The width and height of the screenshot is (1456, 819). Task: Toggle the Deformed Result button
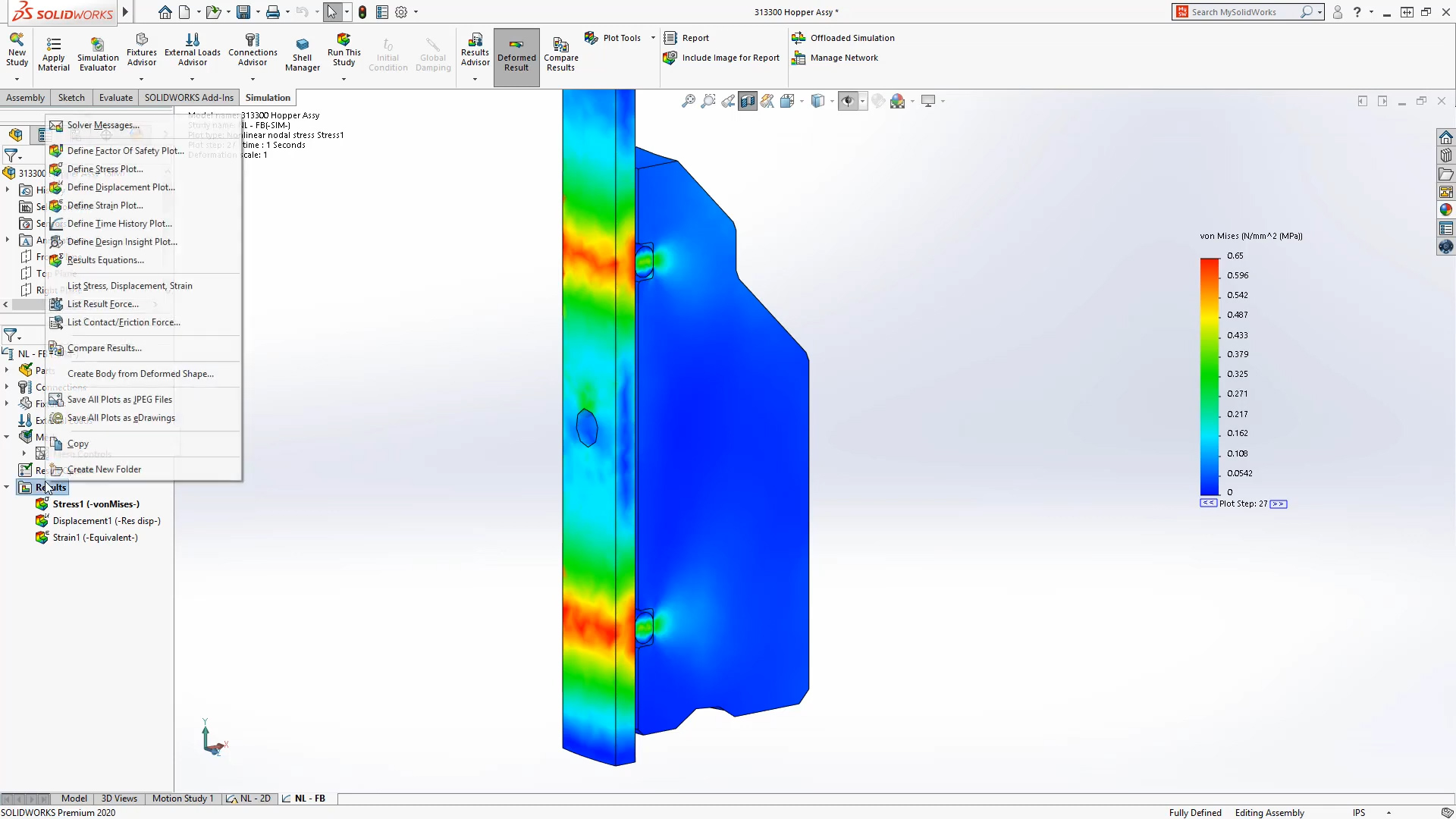(x=516, y=58)
